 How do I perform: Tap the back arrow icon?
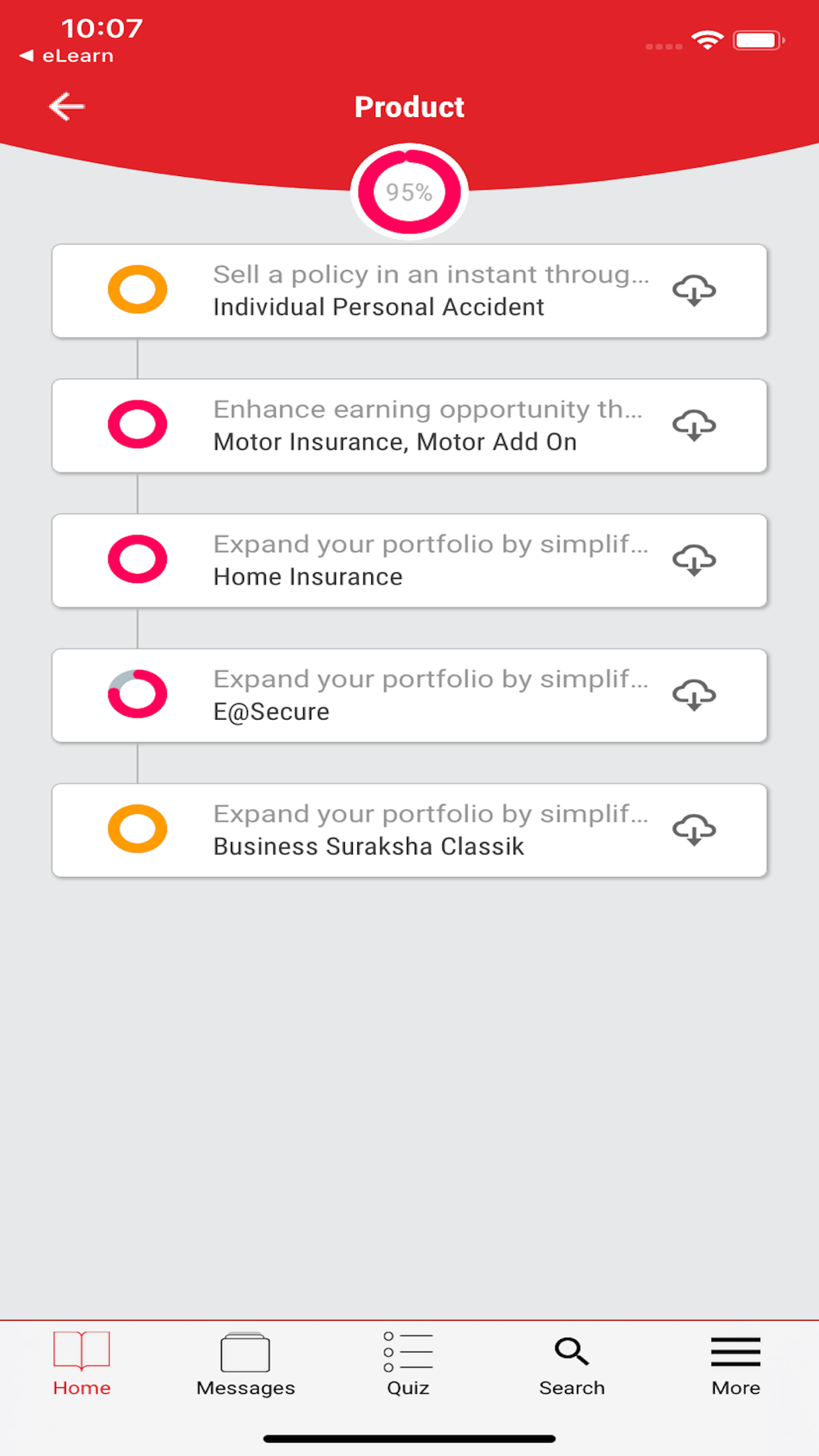66,106
